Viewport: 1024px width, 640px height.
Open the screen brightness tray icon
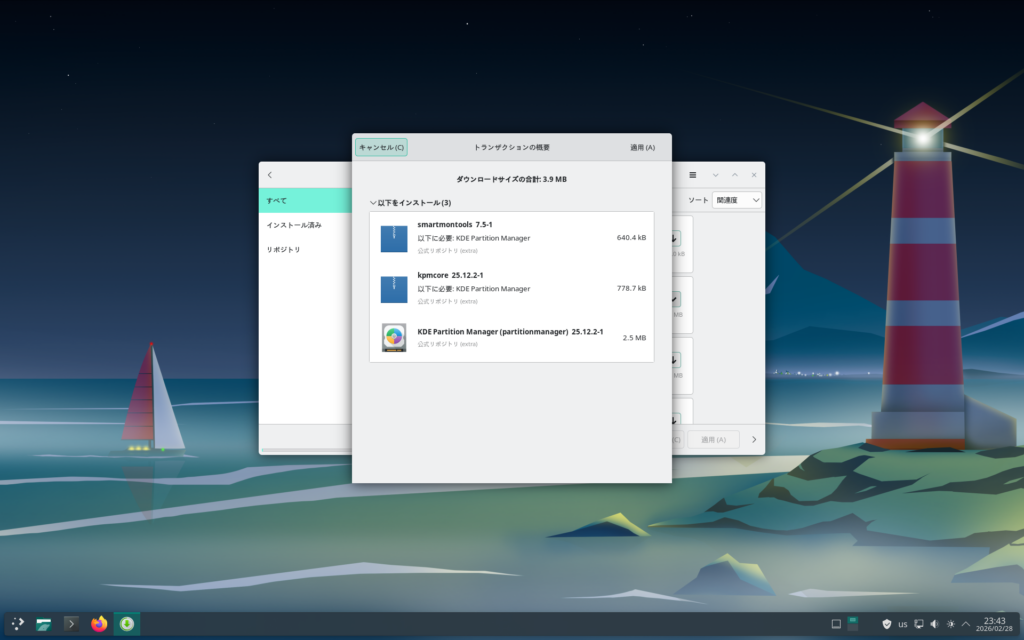tap(950, 624)
